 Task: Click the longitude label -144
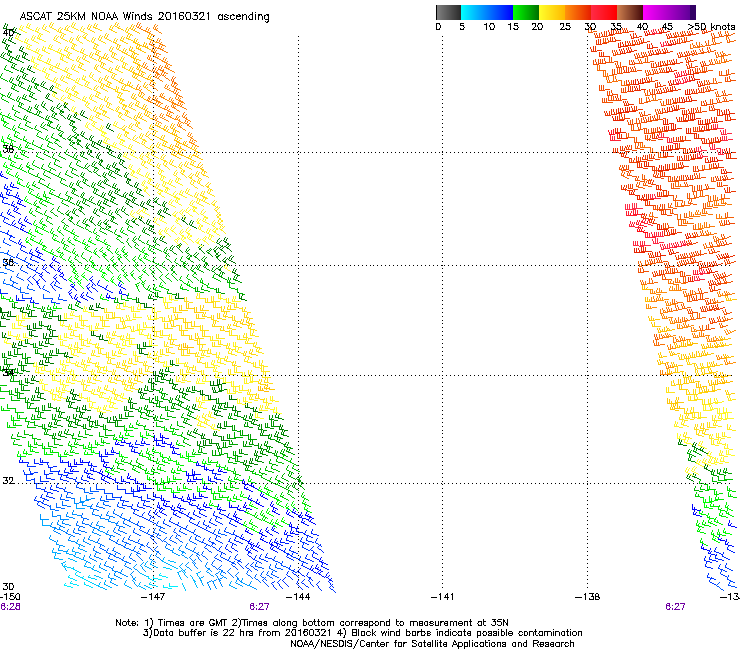(x=298, y=597)
